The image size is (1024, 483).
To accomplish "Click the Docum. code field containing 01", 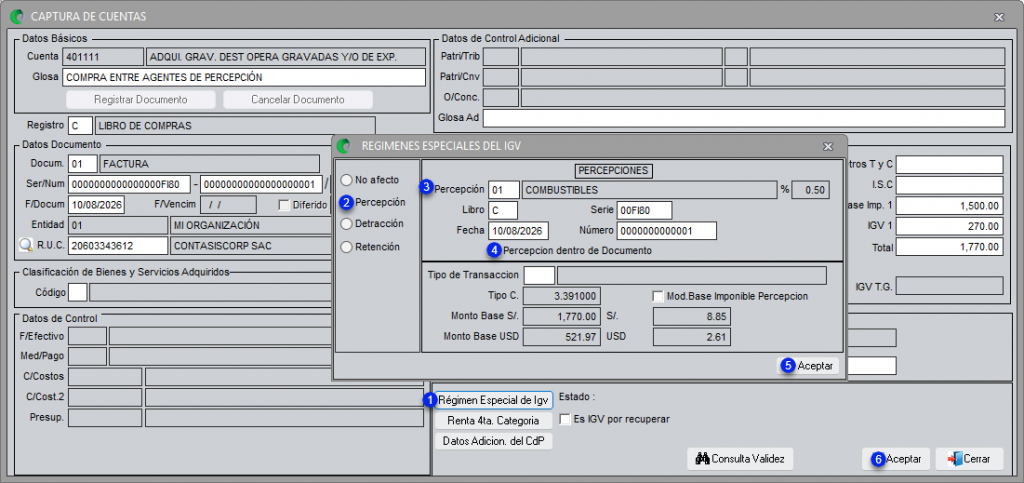I will [x=82, y=163].
